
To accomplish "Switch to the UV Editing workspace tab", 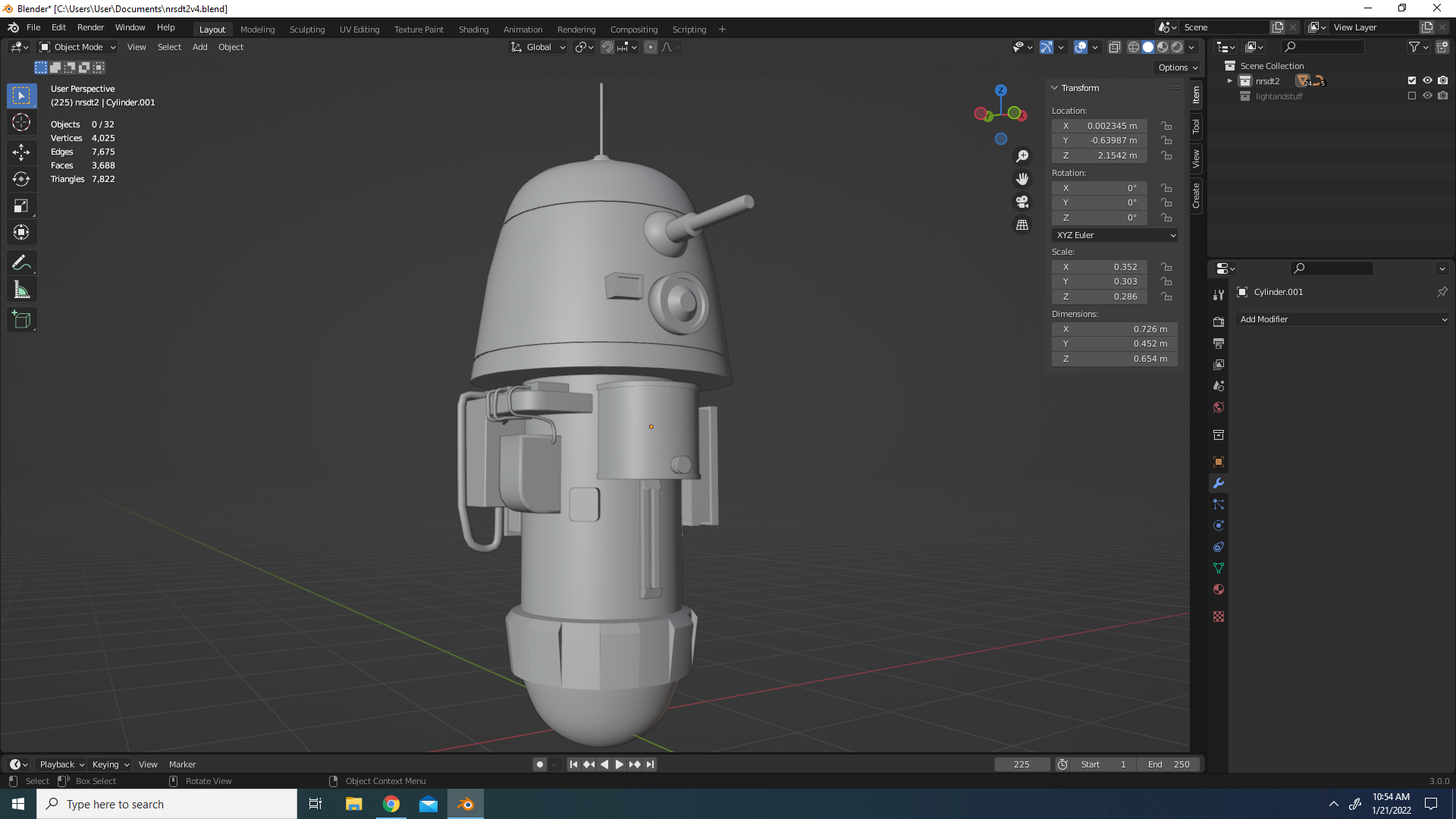I will tap(359, 30).
